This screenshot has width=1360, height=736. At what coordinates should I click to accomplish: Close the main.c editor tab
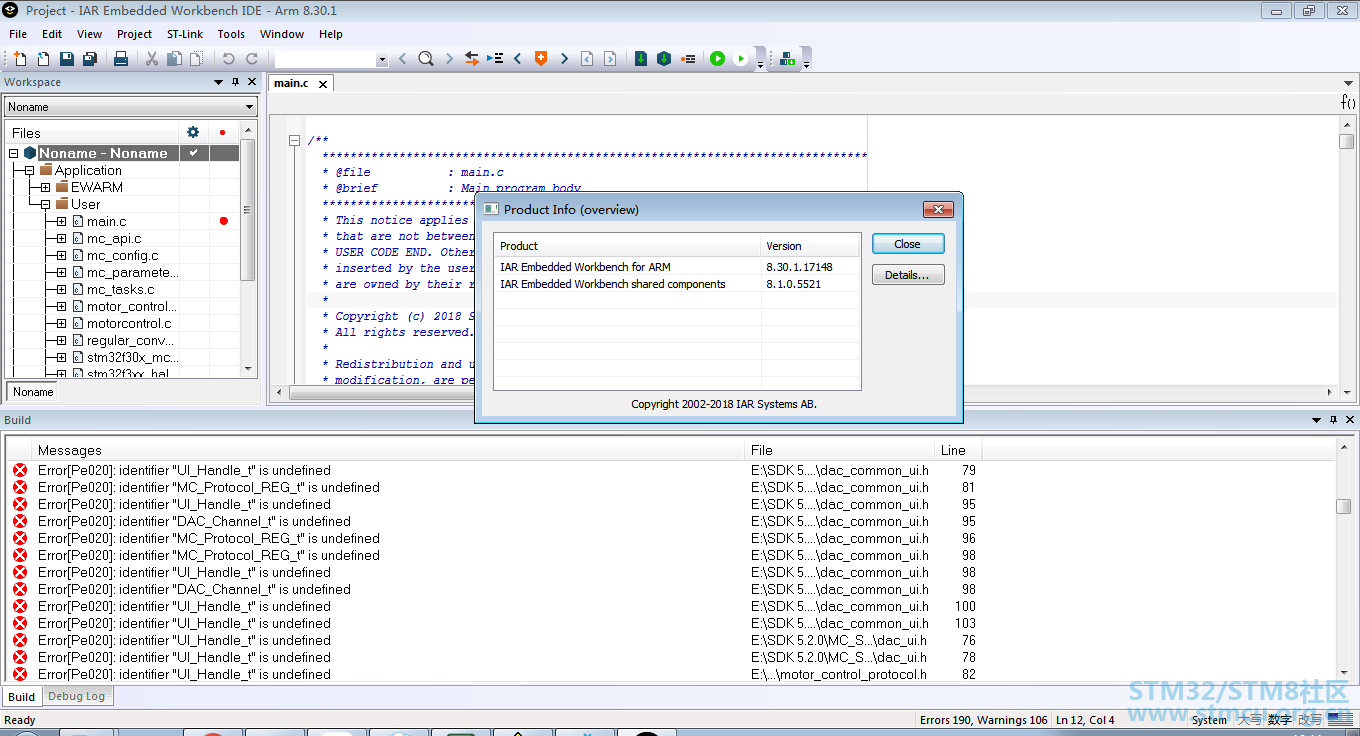[323, 84]
